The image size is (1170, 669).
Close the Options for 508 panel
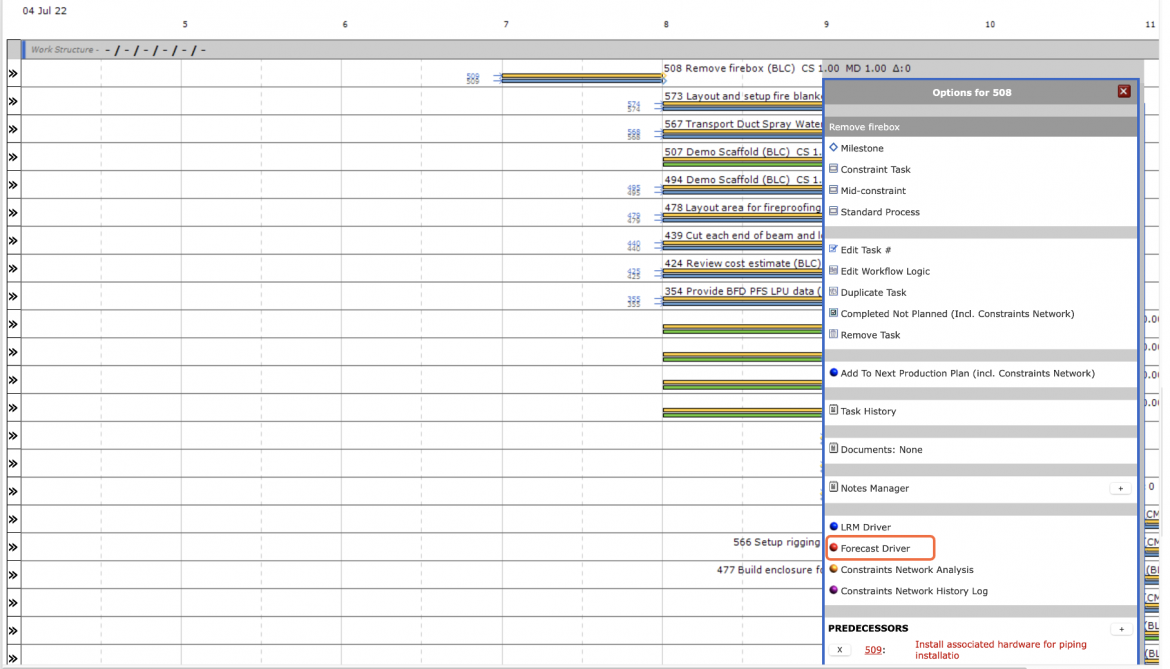[1123, 91]
